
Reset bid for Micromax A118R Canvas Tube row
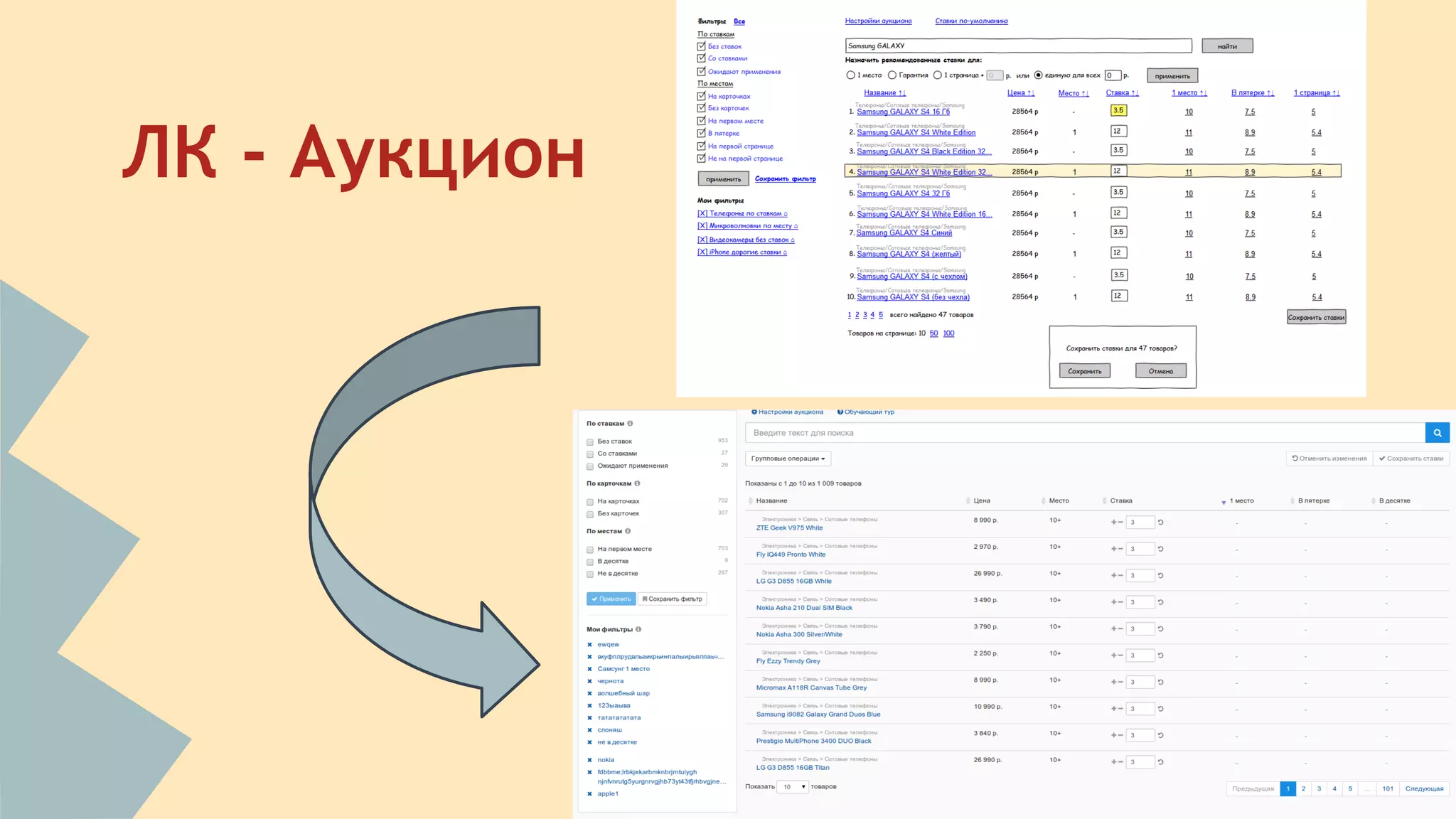(x=1161, y=682)
